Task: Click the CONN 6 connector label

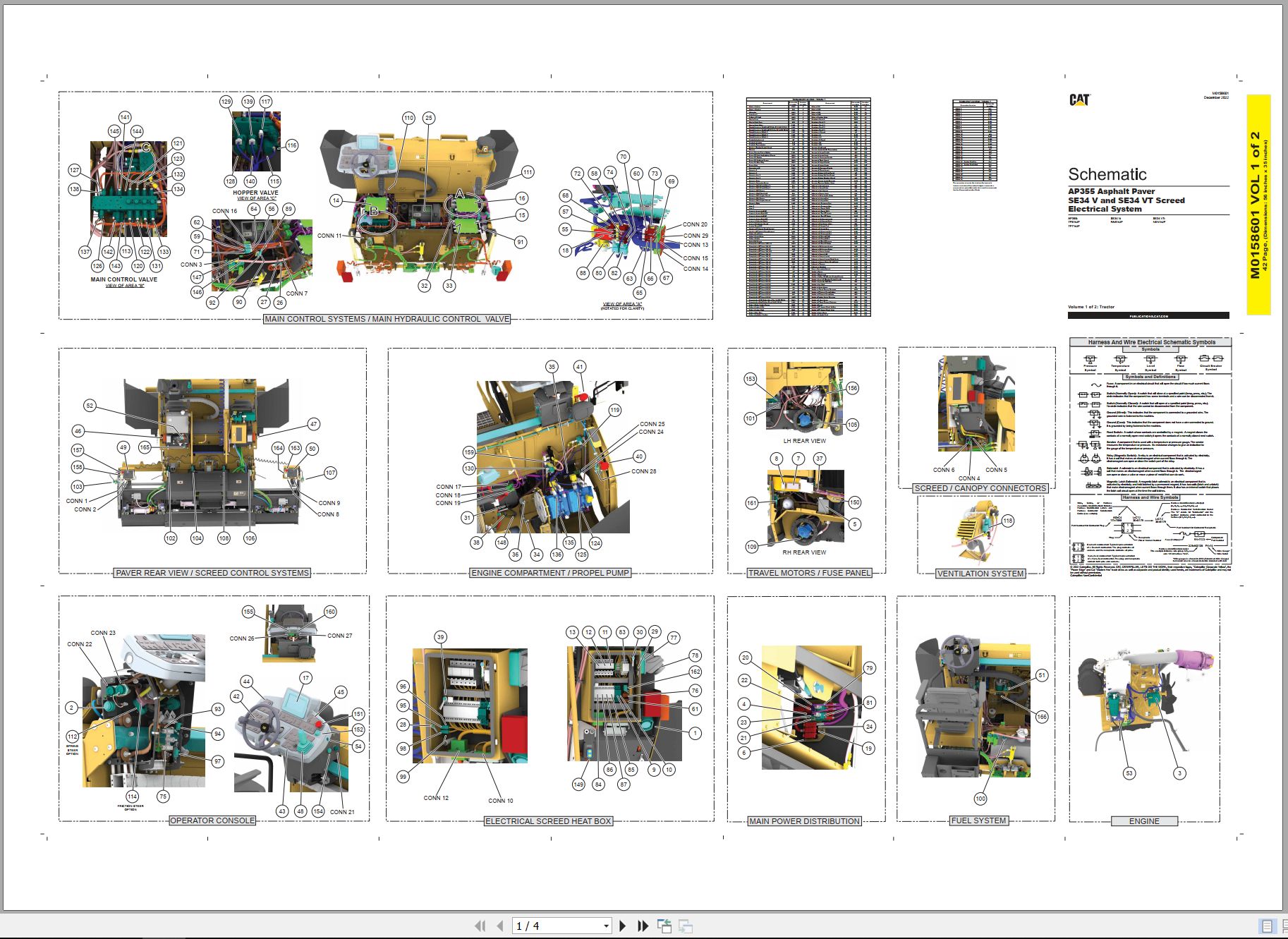Action: pos(944,470)
